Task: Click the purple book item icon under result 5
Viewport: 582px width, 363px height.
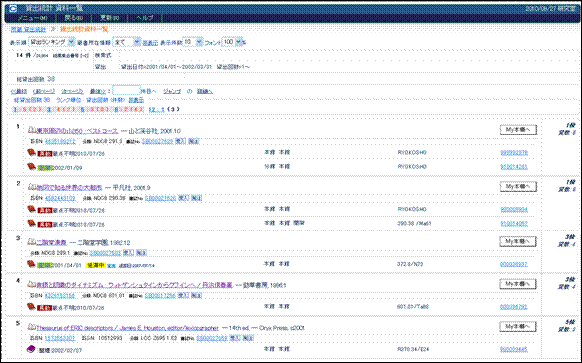Action: coord(32,349)
